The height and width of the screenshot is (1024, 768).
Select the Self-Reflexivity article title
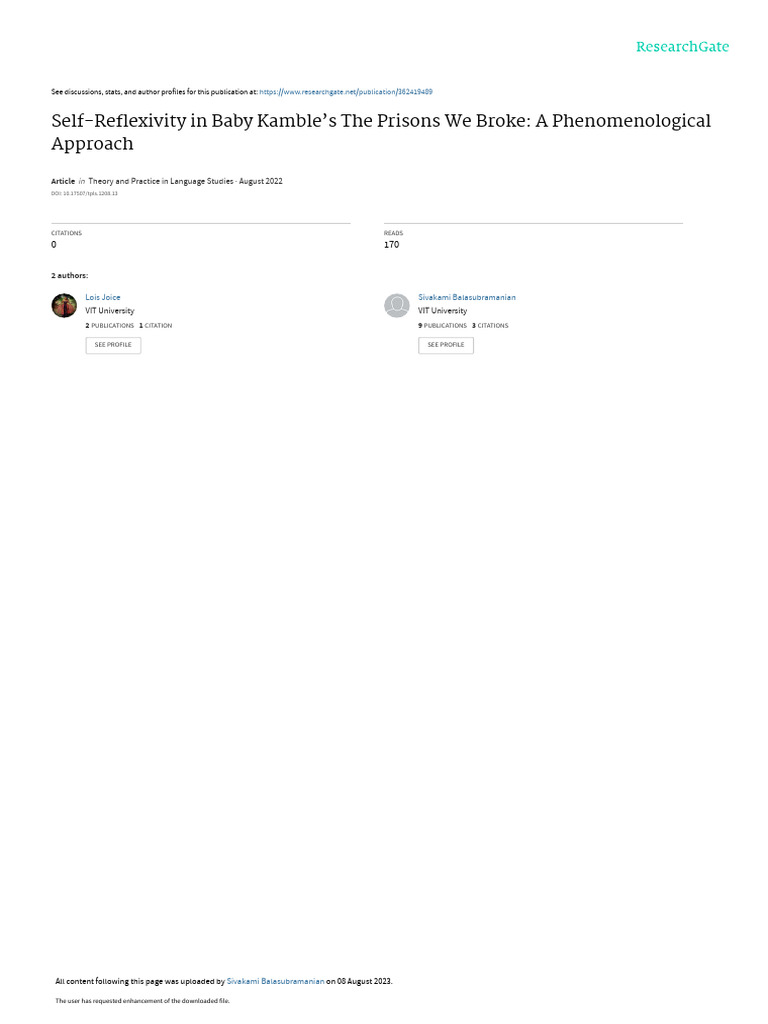[381, 132]
